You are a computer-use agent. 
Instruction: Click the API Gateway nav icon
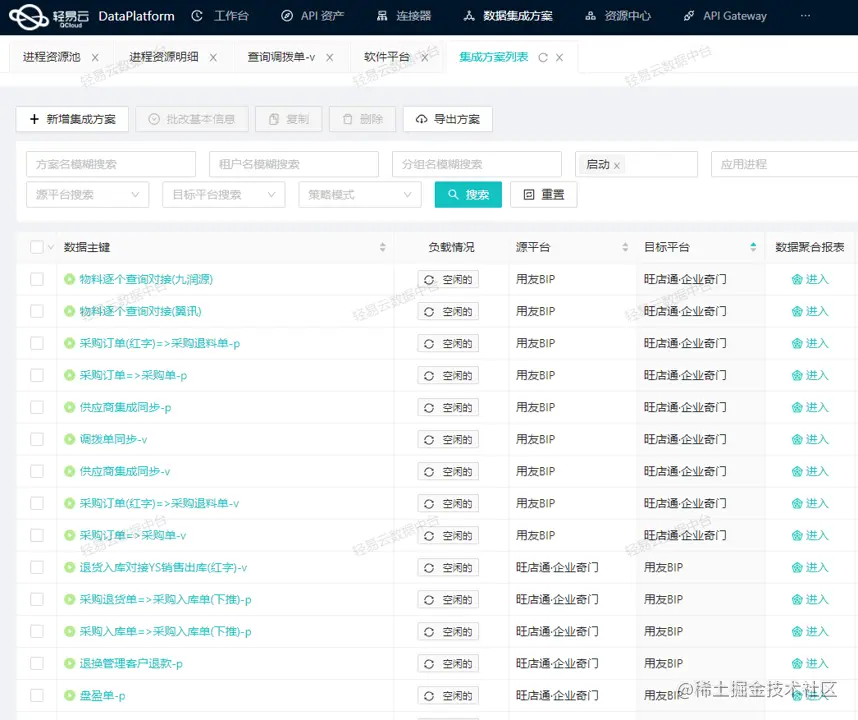[x=688, y=15]
